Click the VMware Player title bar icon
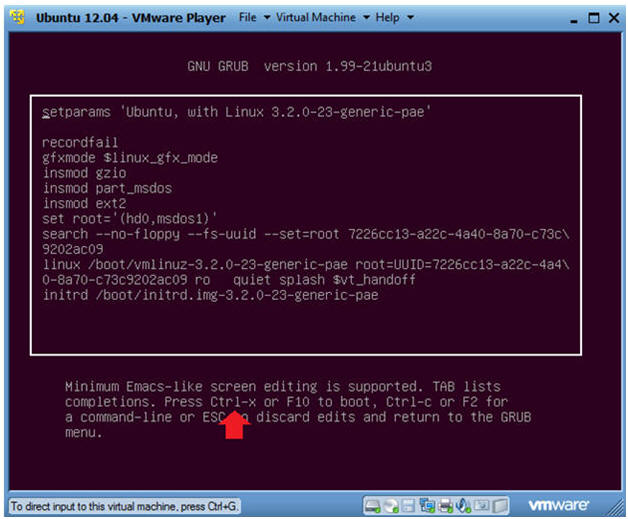The image size is (628, 519). pyautogui.click(x=17, y=17)
